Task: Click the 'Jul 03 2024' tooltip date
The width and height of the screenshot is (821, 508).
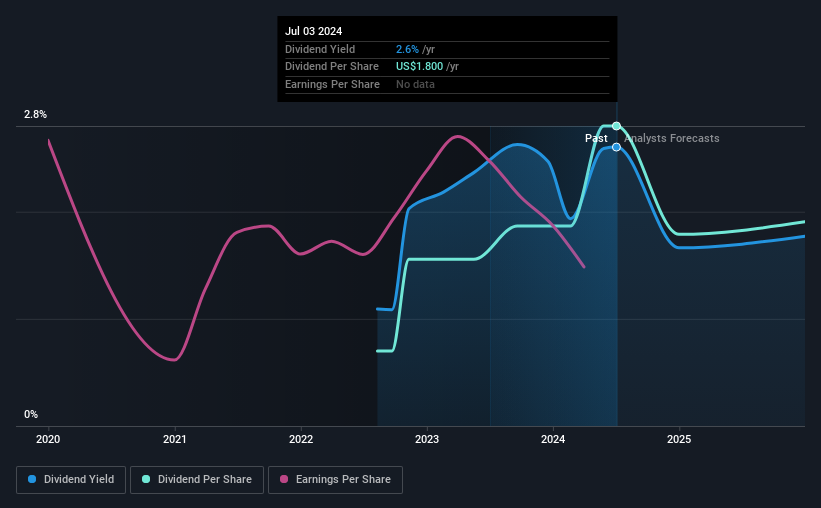Action: coord(313,31)
